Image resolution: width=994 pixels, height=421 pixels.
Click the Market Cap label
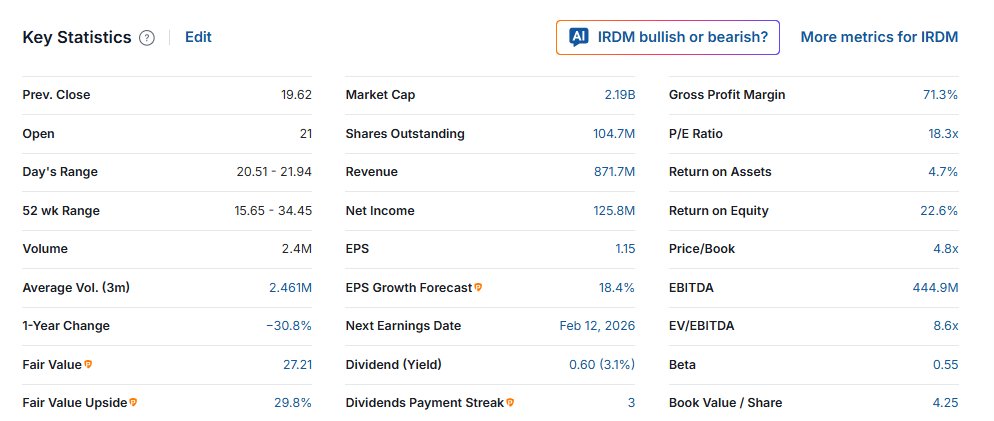pyautogui.click(x=380, y=95)
